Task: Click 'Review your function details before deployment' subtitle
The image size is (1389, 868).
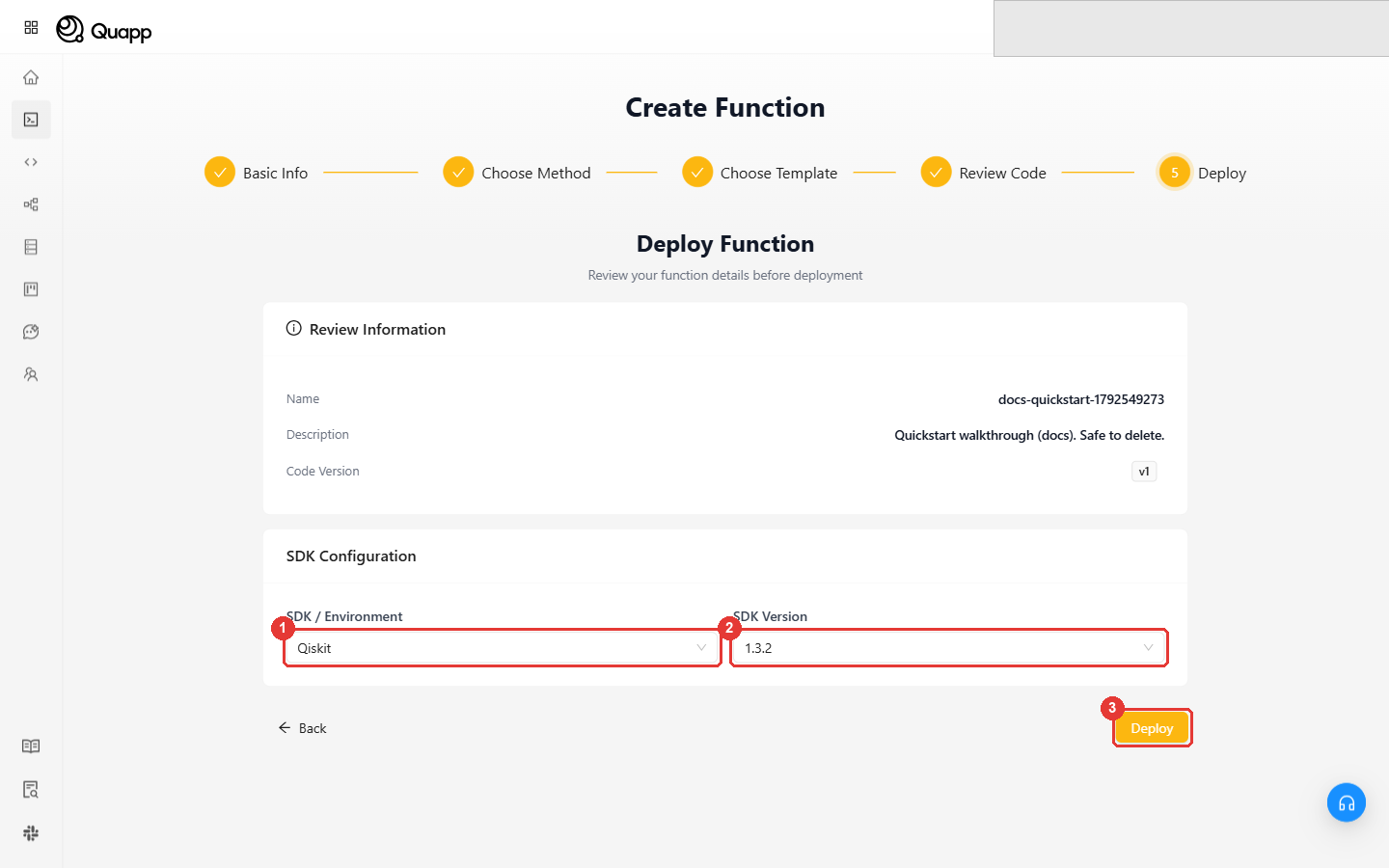Action: pos(725,275)
